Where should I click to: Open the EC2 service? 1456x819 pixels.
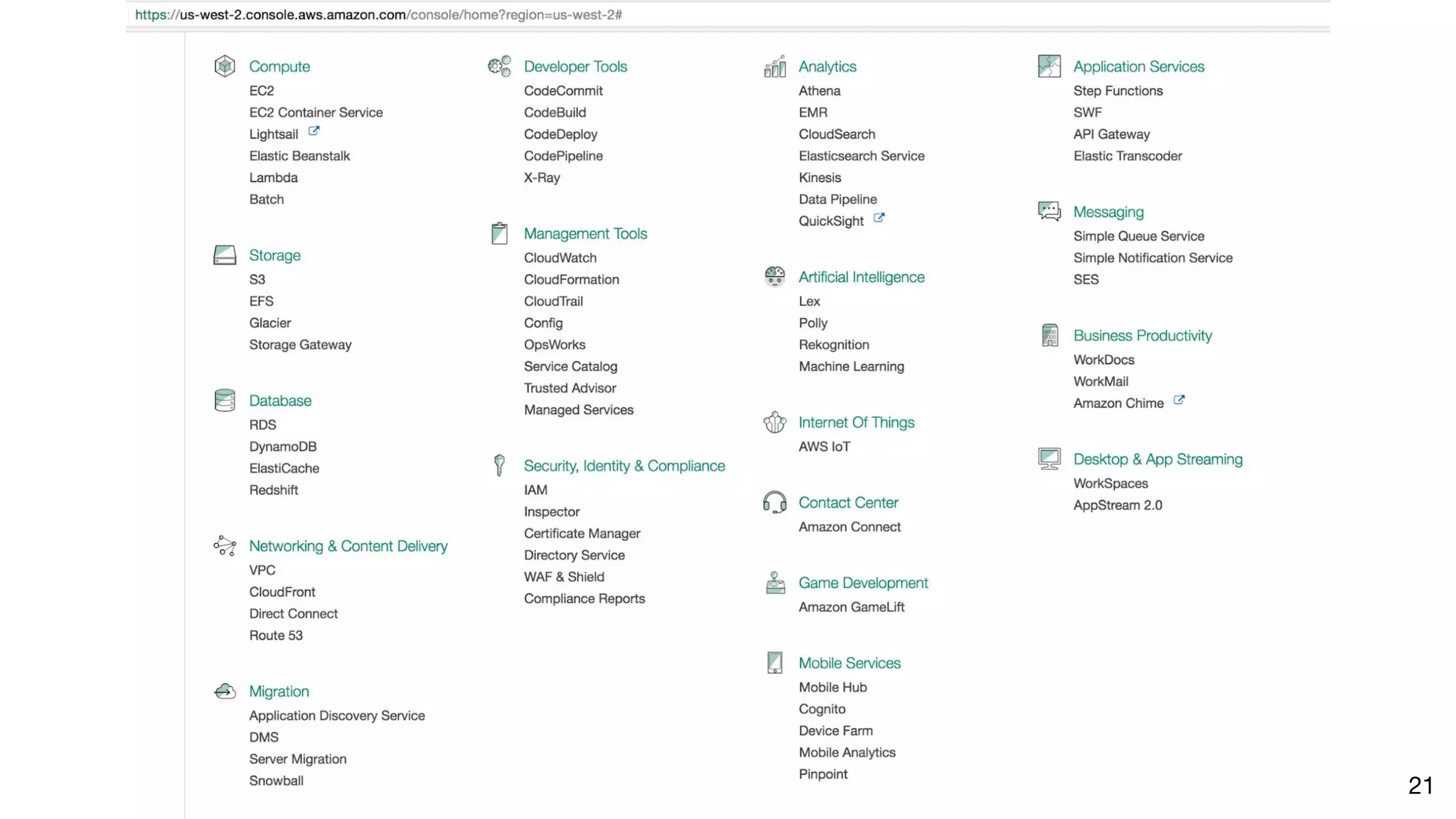pyautogui.click(x=261, y=91)
